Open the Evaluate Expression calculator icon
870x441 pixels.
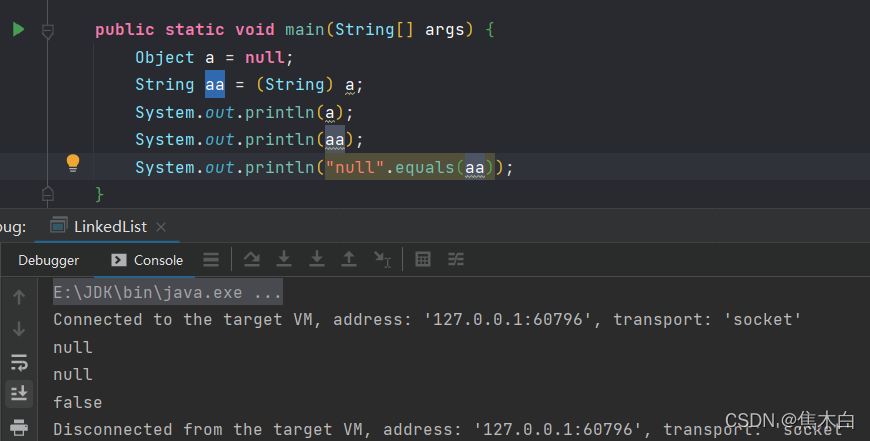[423, 260]
